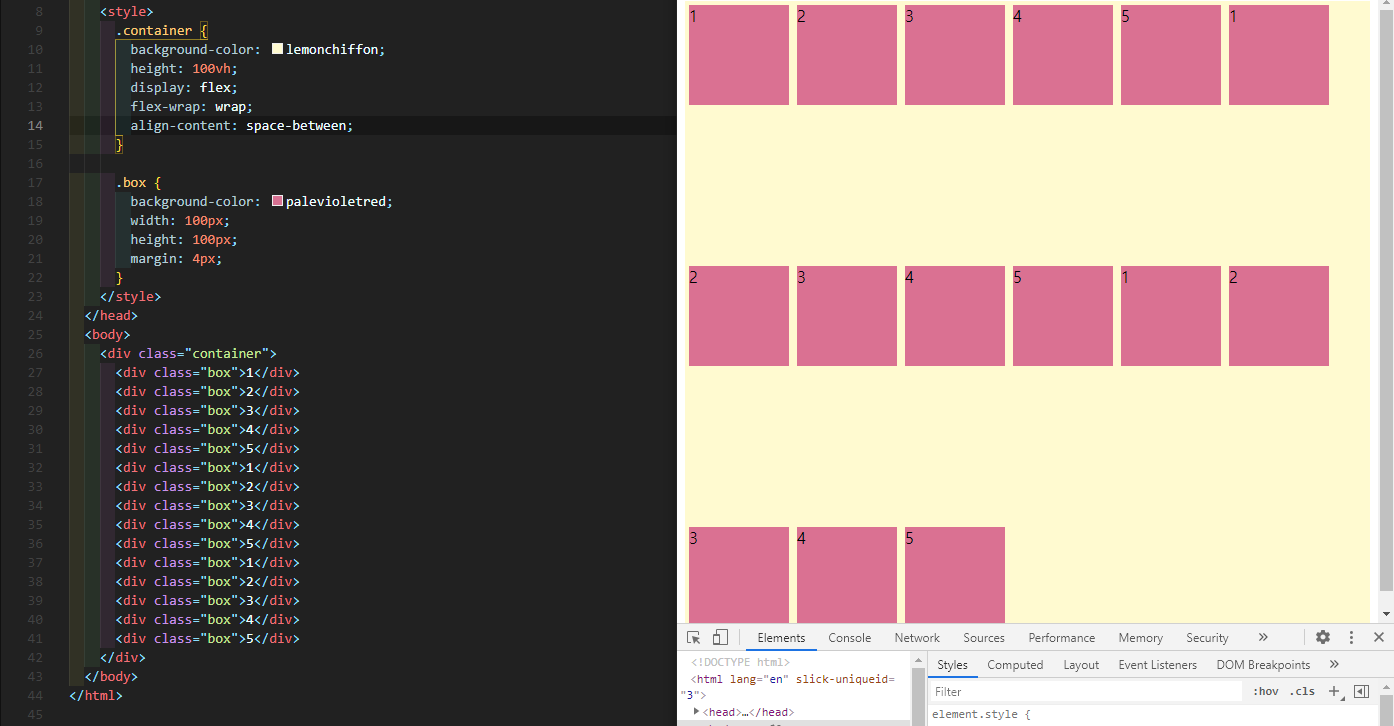This screenshot has height=726, width=1394.
Task: Click the "flex-wrap: wrap;" code line
Action: (x=191, y=106)
